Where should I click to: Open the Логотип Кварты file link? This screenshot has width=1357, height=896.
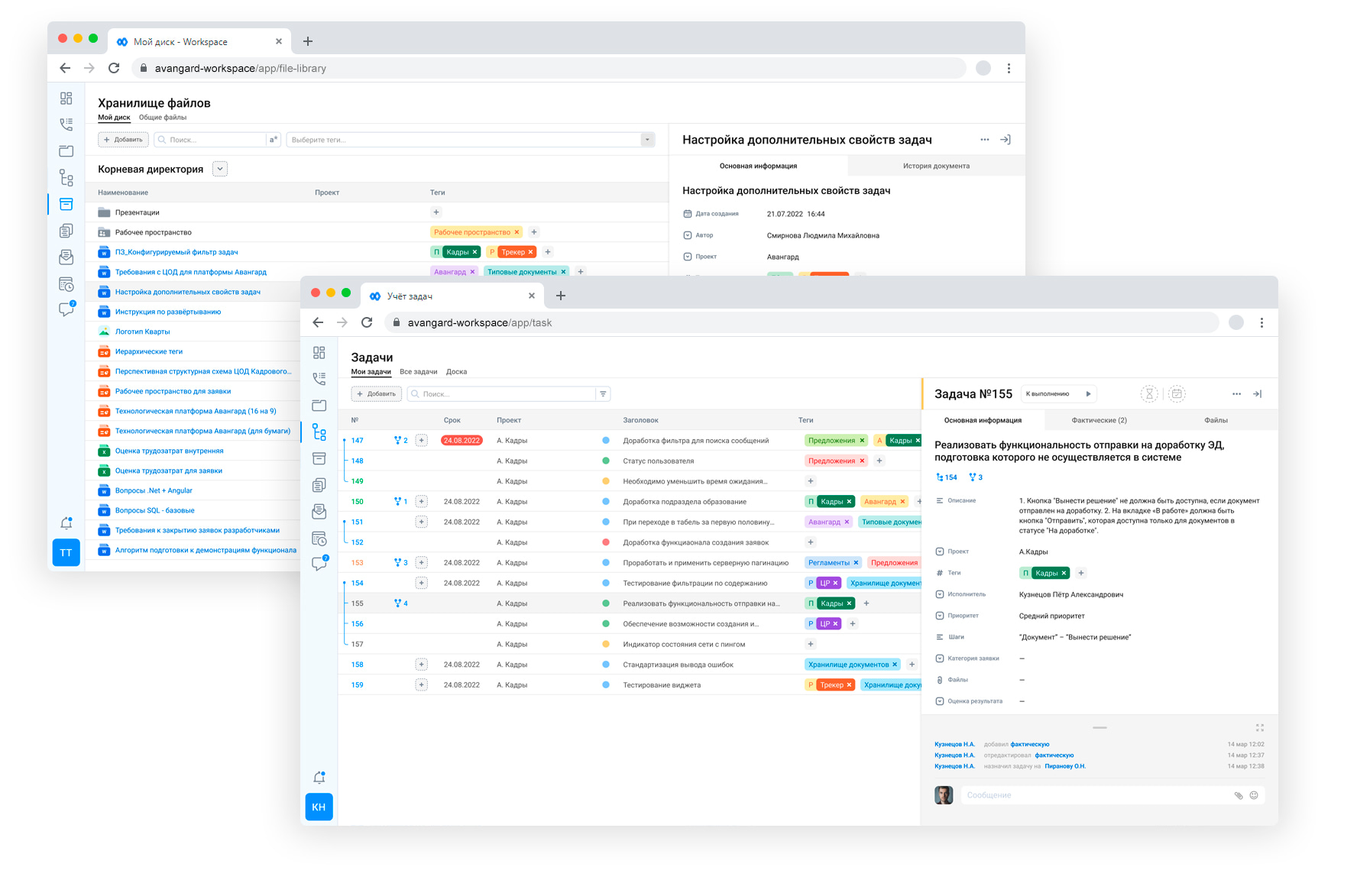(x=142, y=332)
